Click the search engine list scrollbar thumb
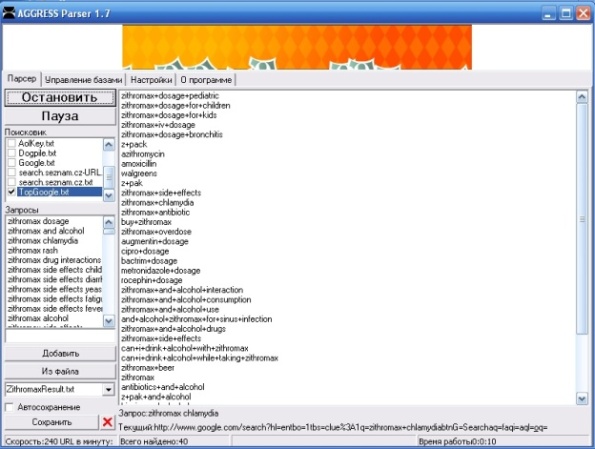The width and height of the screenshot is (595, 449). 109,177
